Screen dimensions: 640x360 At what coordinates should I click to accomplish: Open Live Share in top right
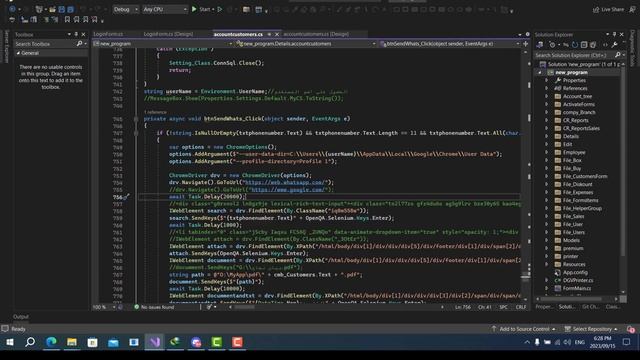pyautogui.click(x=608, y=9)
